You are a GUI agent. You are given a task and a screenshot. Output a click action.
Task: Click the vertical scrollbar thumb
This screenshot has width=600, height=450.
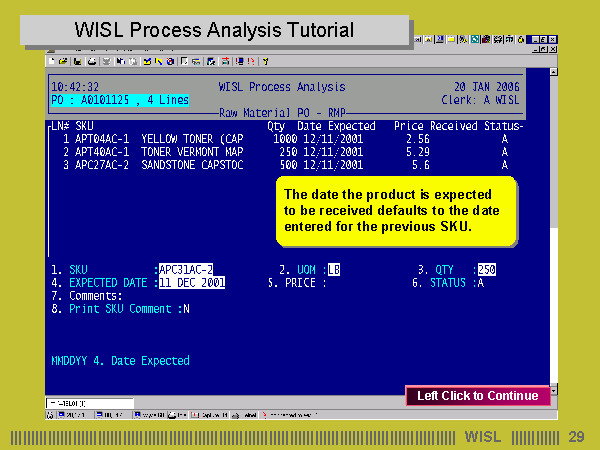point(553,151)
